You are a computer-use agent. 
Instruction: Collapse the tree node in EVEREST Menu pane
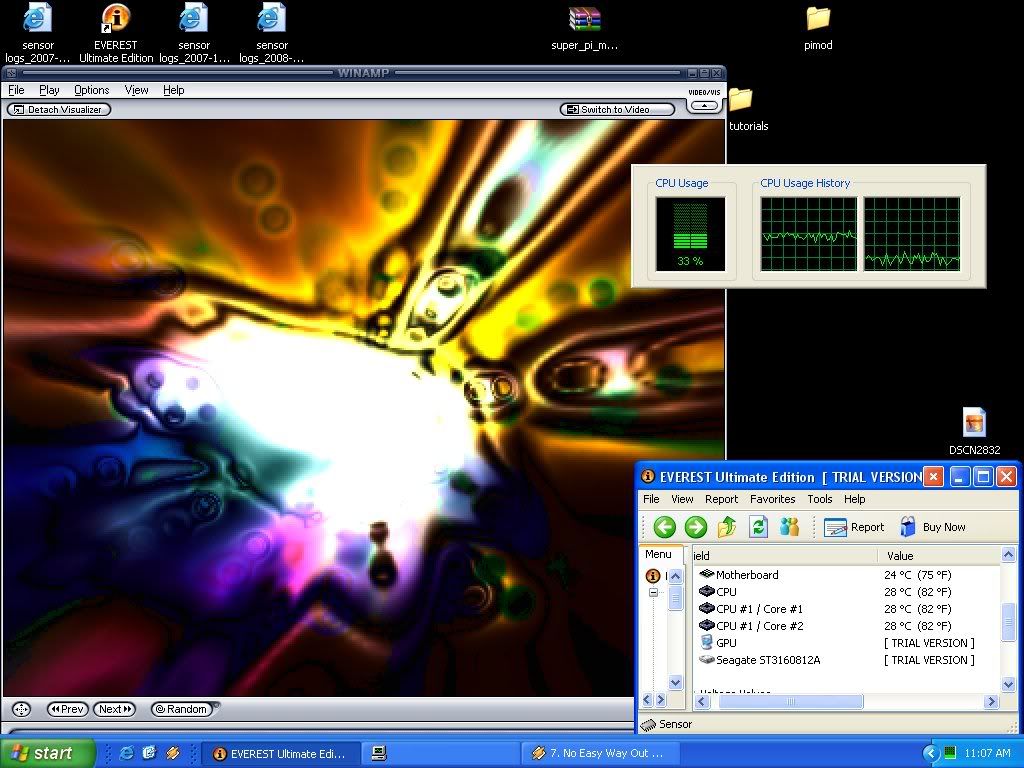click(x=653, y=592)
